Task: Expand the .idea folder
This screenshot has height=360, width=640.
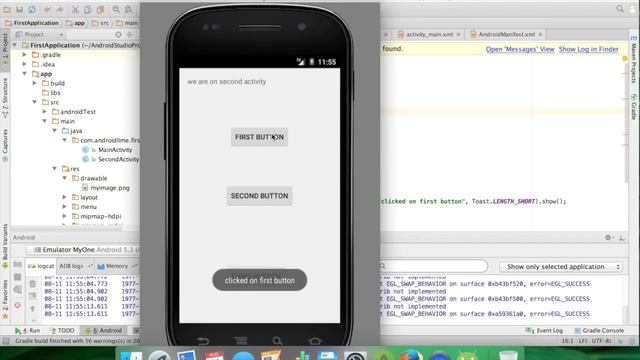Action: (x=24, y=64)
